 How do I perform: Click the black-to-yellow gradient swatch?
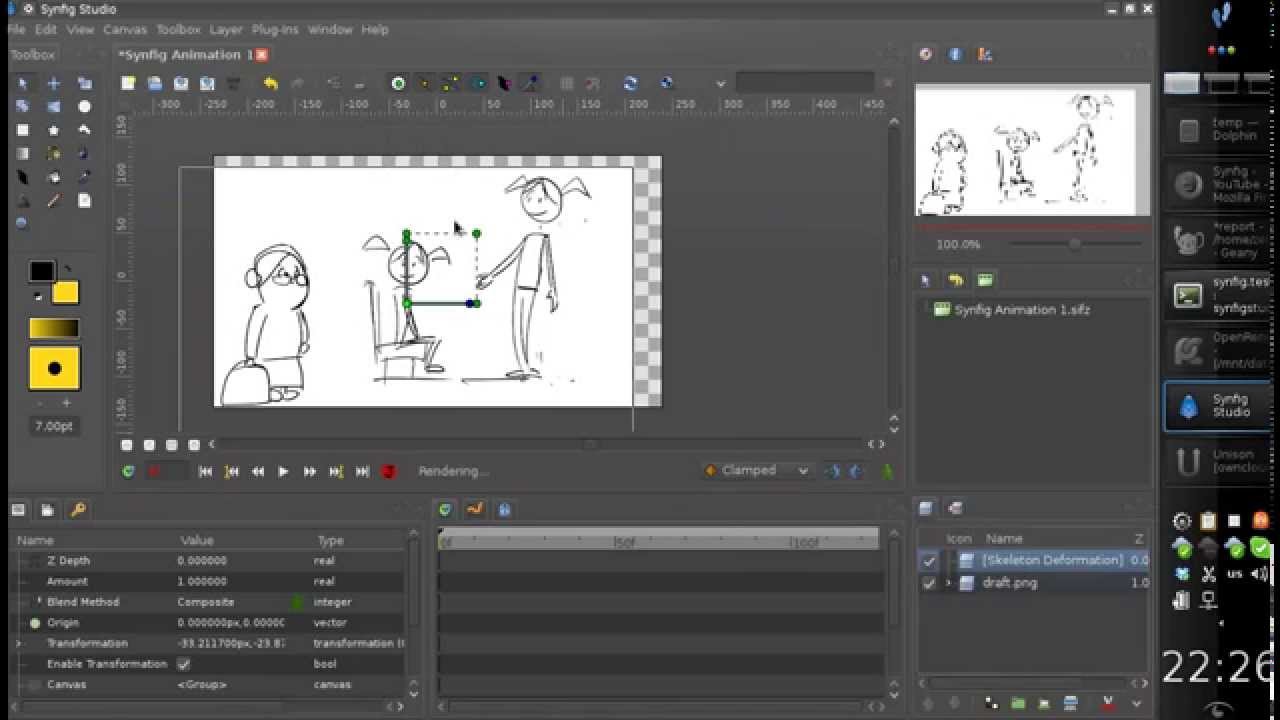tap(54, 328)
